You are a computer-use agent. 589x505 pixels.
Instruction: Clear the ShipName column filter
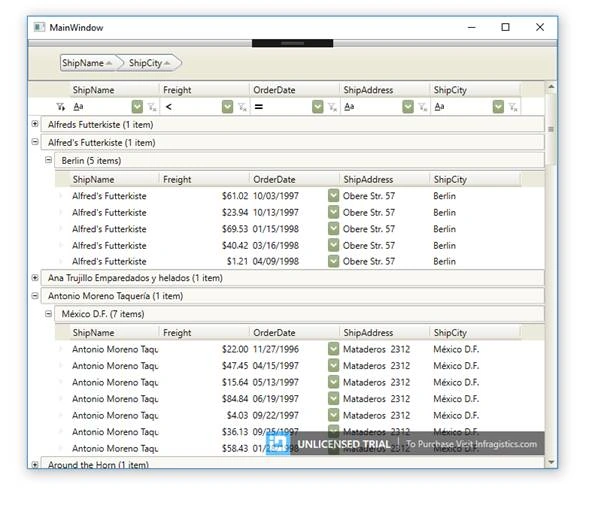click(152, 107)
